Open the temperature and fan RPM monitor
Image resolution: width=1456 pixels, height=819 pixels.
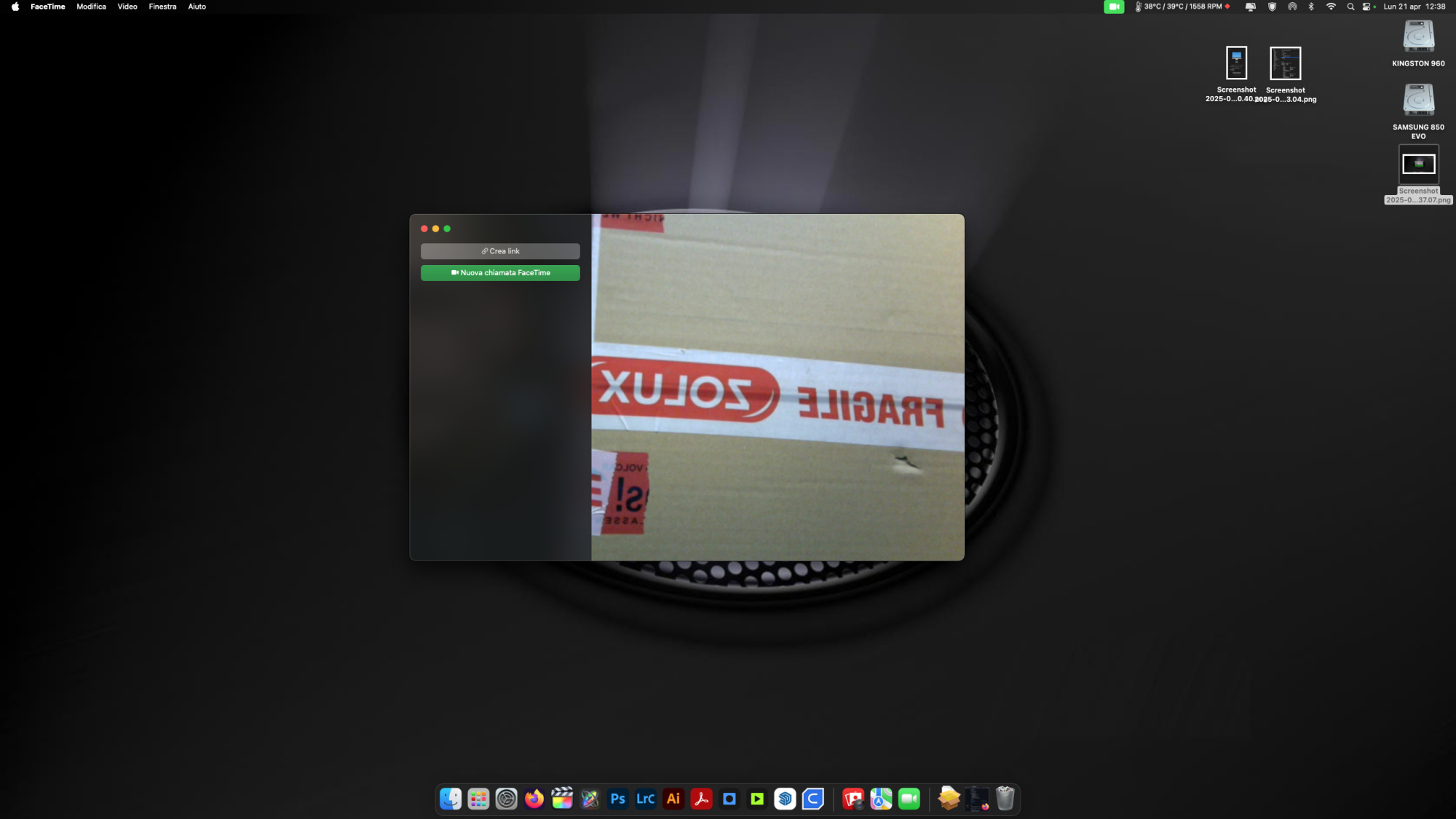pos(1182,7)
